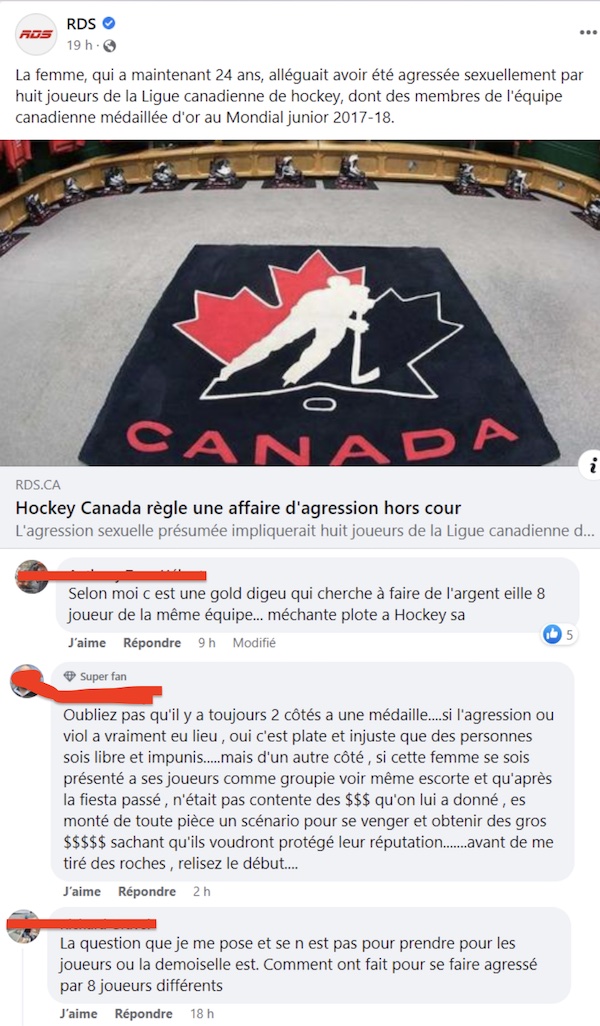Open the blue thumbs-up reactions with 5 likes
The width and height of the screenshot is (600, 1026).
coord(559,634)
